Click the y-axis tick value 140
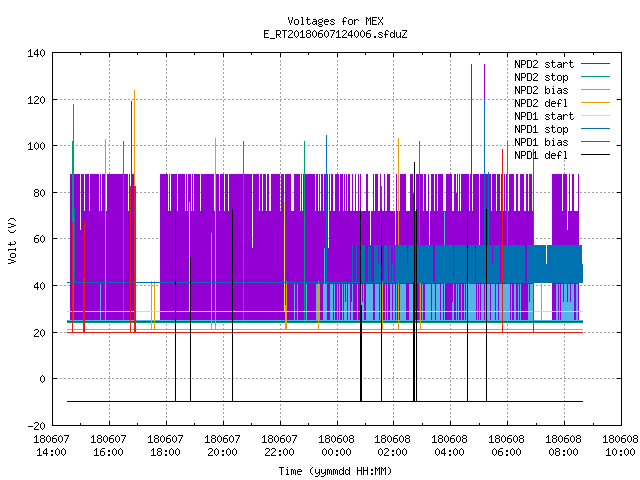The height and width of the screenshot is (480, 640). click(36, 53)
